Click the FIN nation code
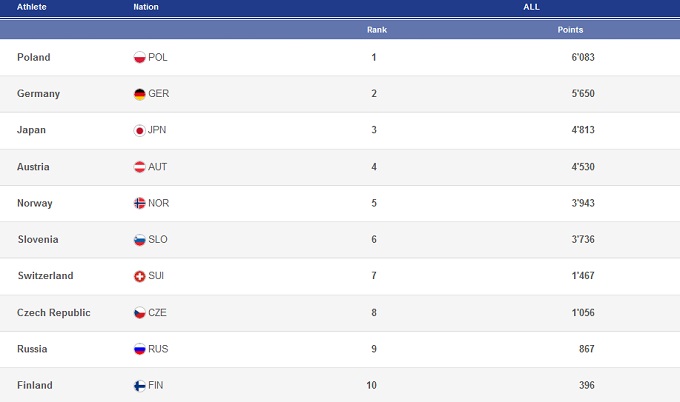Image resolution: width=680 pixels, height=402 pixels. point(156,385)
